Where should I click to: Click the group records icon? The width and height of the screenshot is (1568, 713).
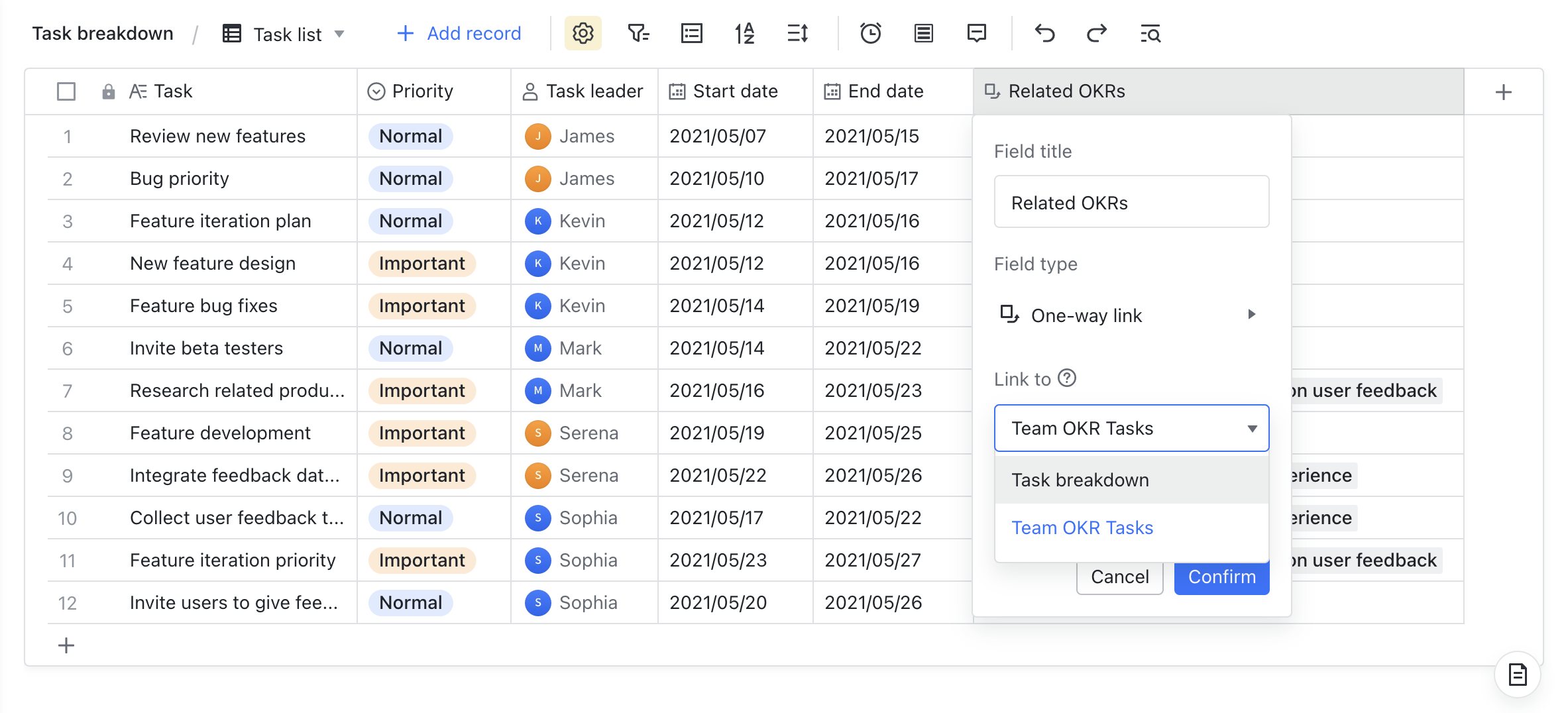691,33
